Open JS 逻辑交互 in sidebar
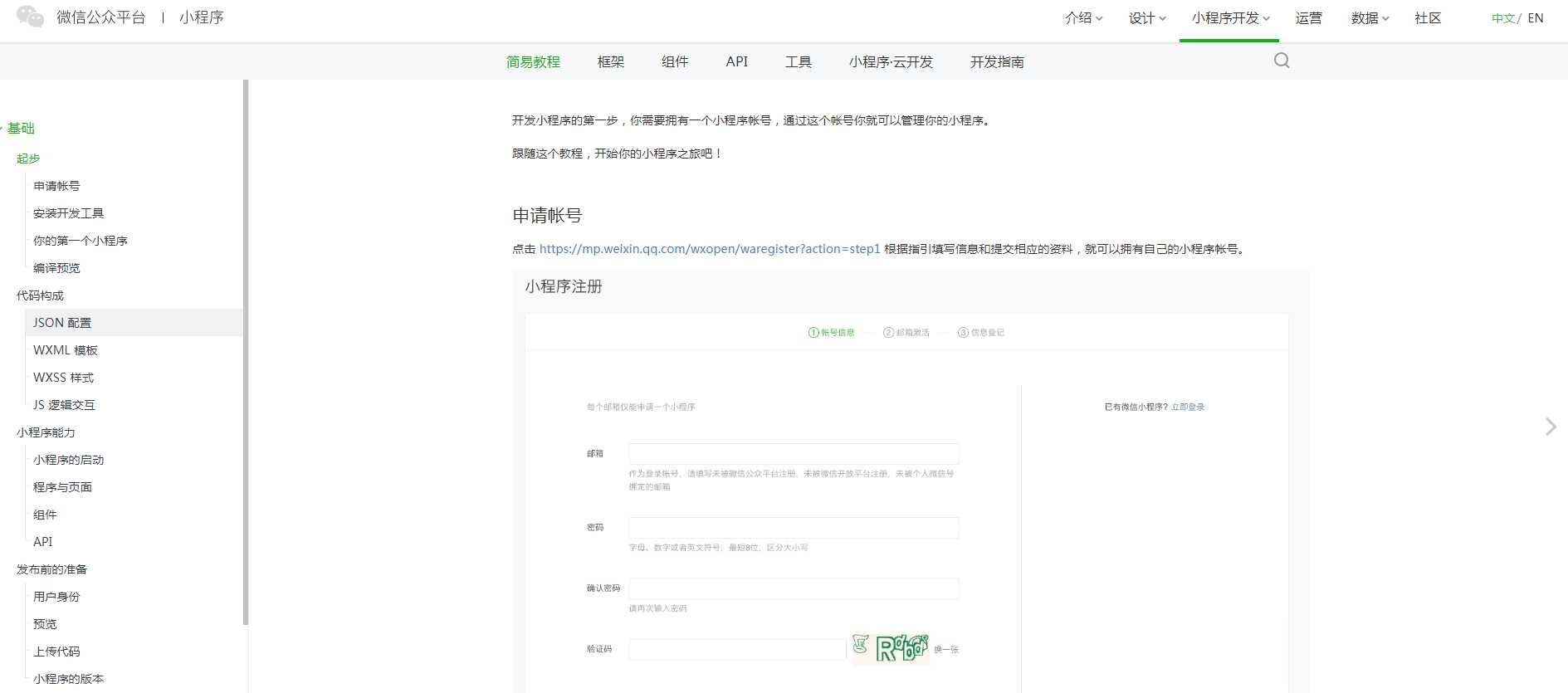Screen dimensions: 1568x693 pos(64,405)
